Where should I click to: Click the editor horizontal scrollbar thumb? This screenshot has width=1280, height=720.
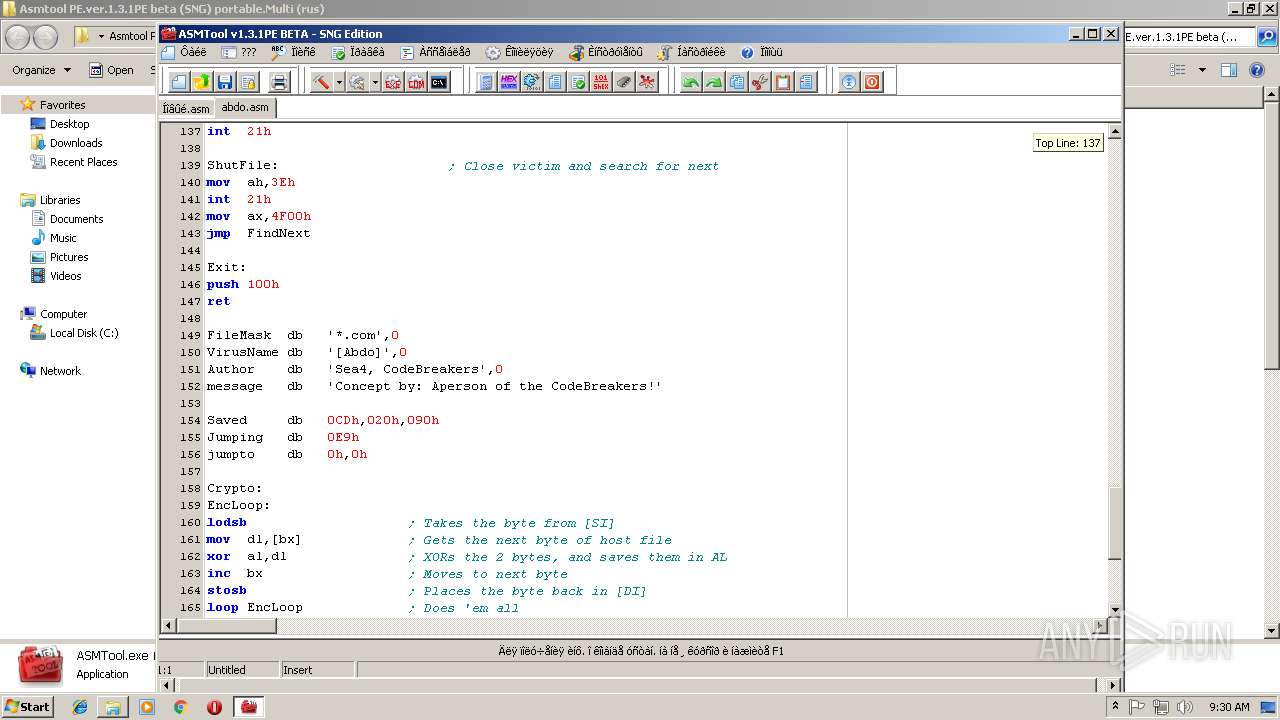pos(226,626)
